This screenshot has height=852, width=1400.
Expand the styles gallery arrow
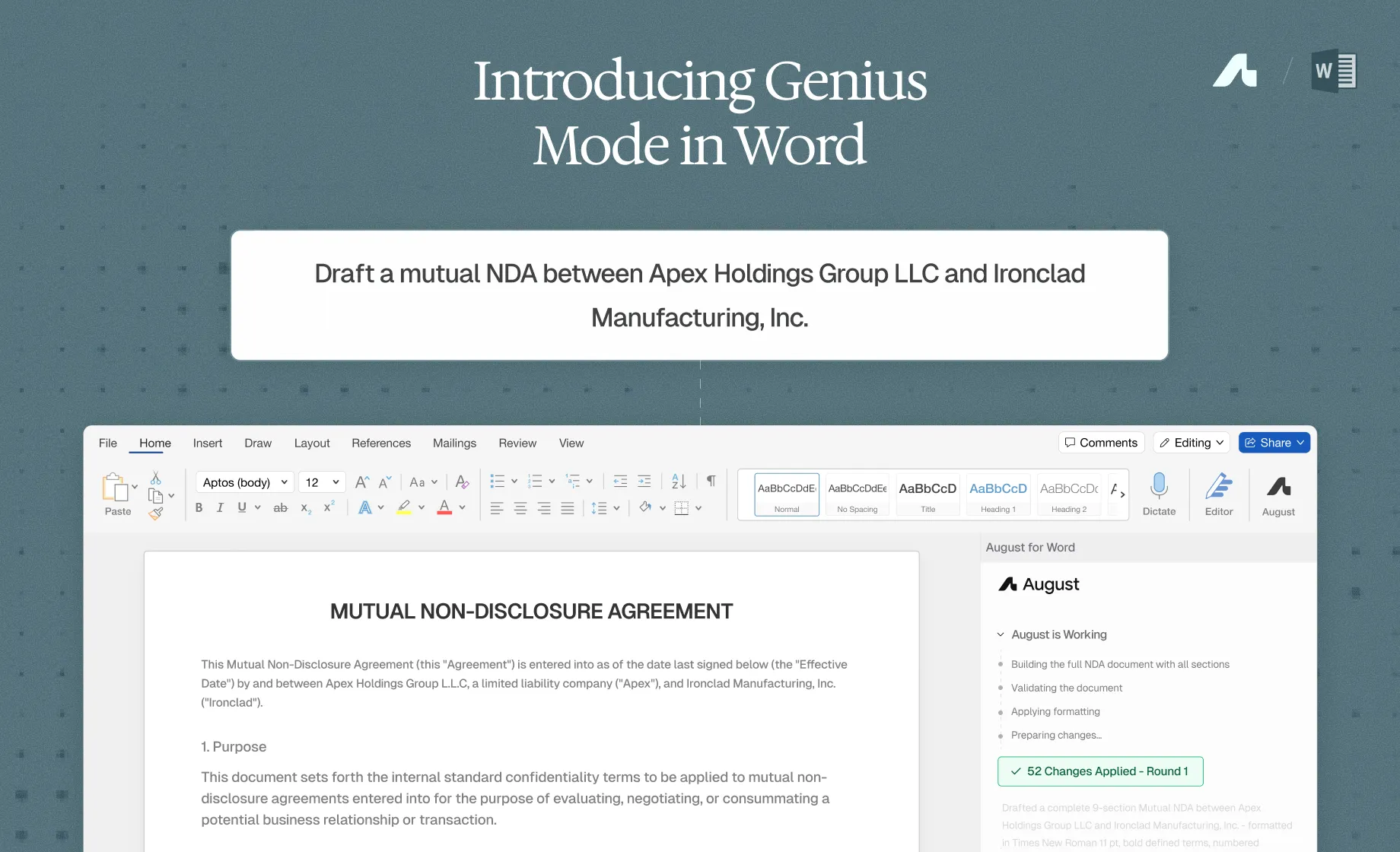pos(1122,494)
